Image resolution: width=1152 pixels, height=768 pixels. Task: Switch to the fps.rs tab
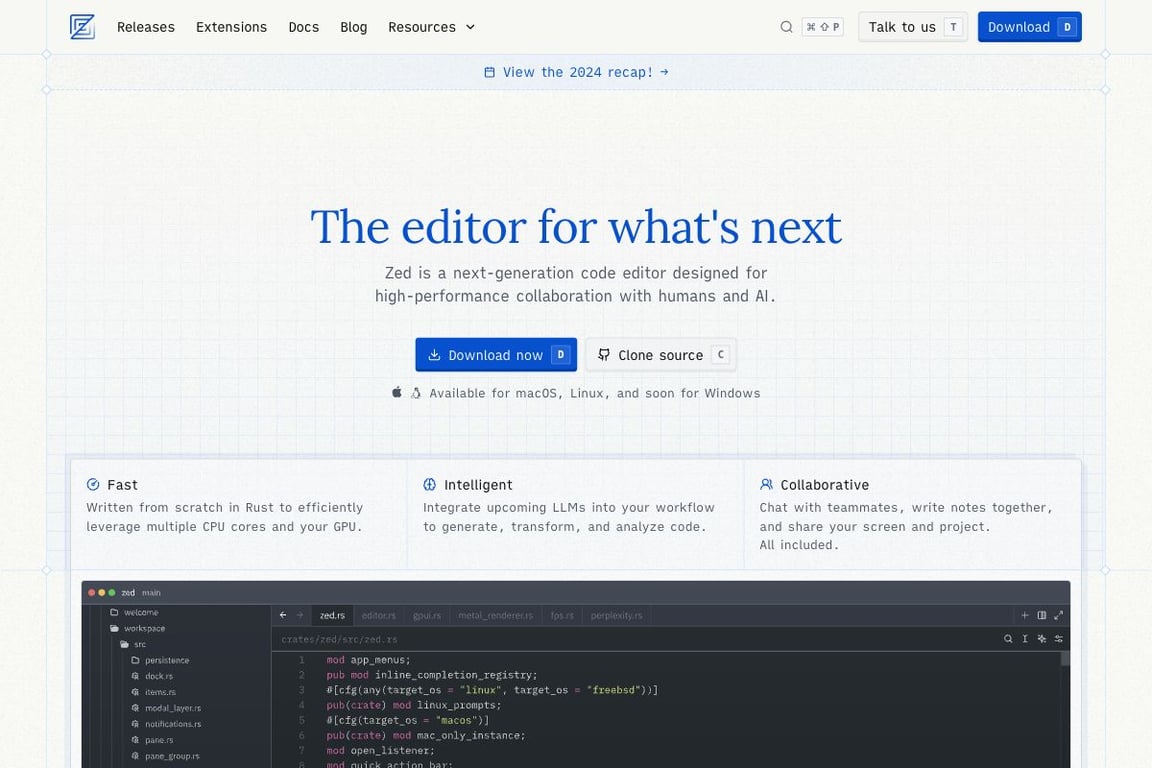pos(562,615)
